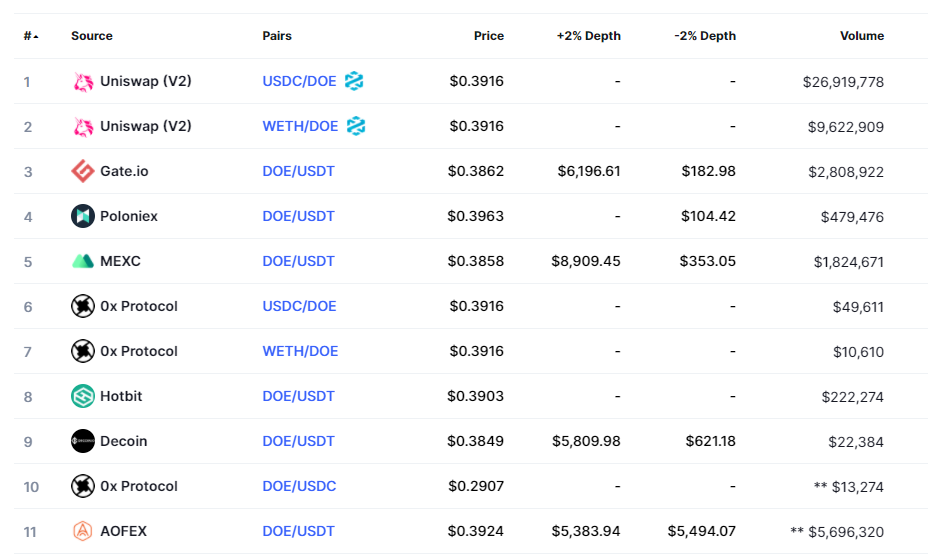The width and height of the screenshot is (928, 560).
Task: Open the DOE/USDC pair link
Action: coord(299,486)
